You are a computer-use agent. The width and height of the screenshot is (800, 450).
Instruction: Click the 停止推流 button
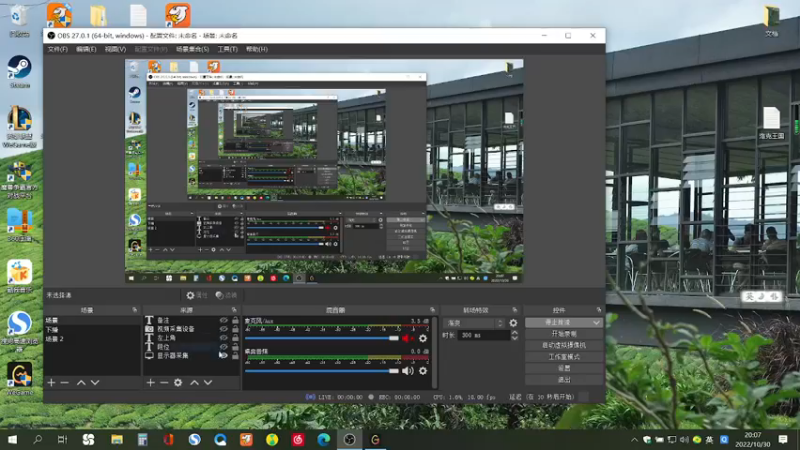click(558, 322)
